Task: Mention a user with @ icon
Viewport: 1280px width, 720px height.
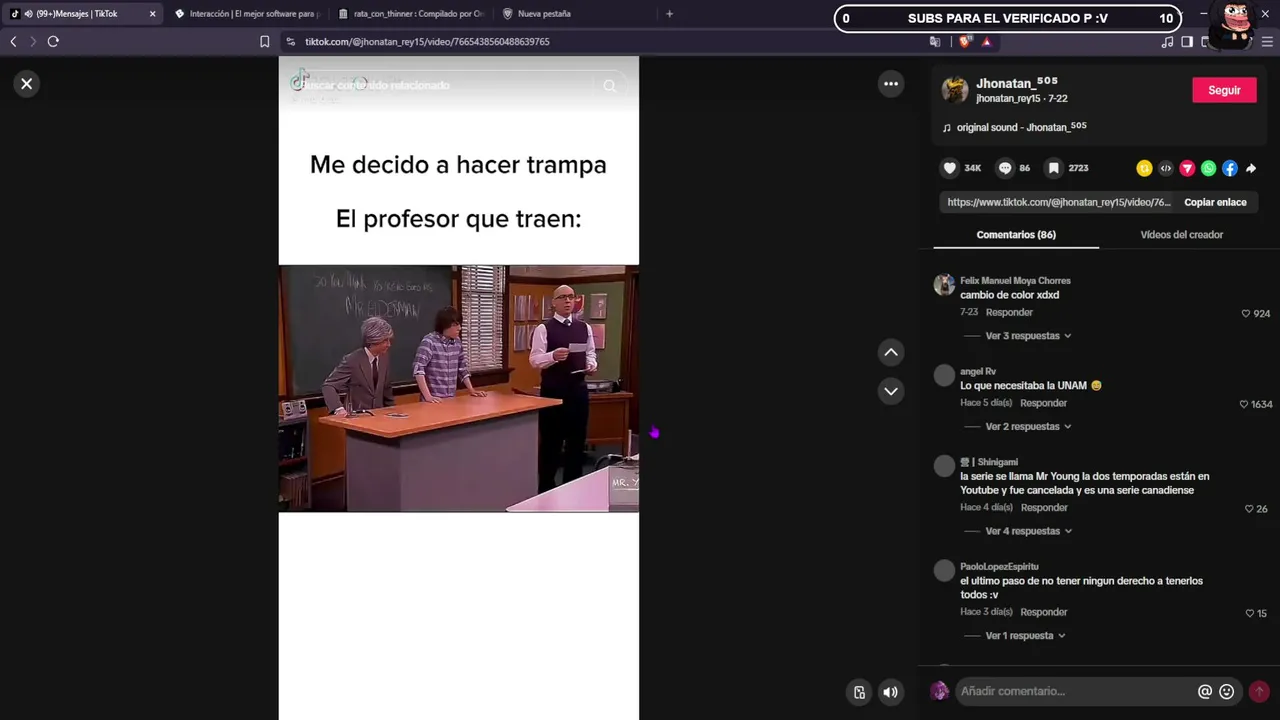Action: pyautogui.click(x=1205, y=691)
